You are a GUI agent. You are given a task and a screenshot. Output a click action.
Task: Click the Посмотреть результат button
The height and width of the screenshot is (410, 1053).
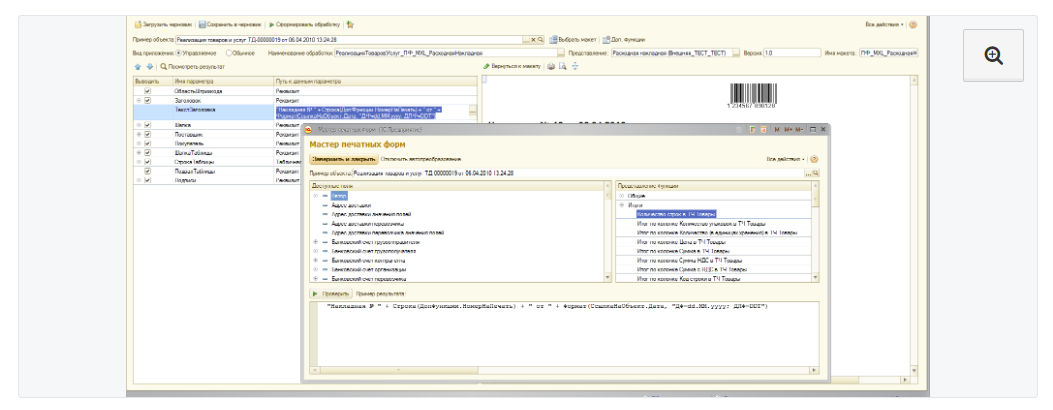click(x=191, y=66)
